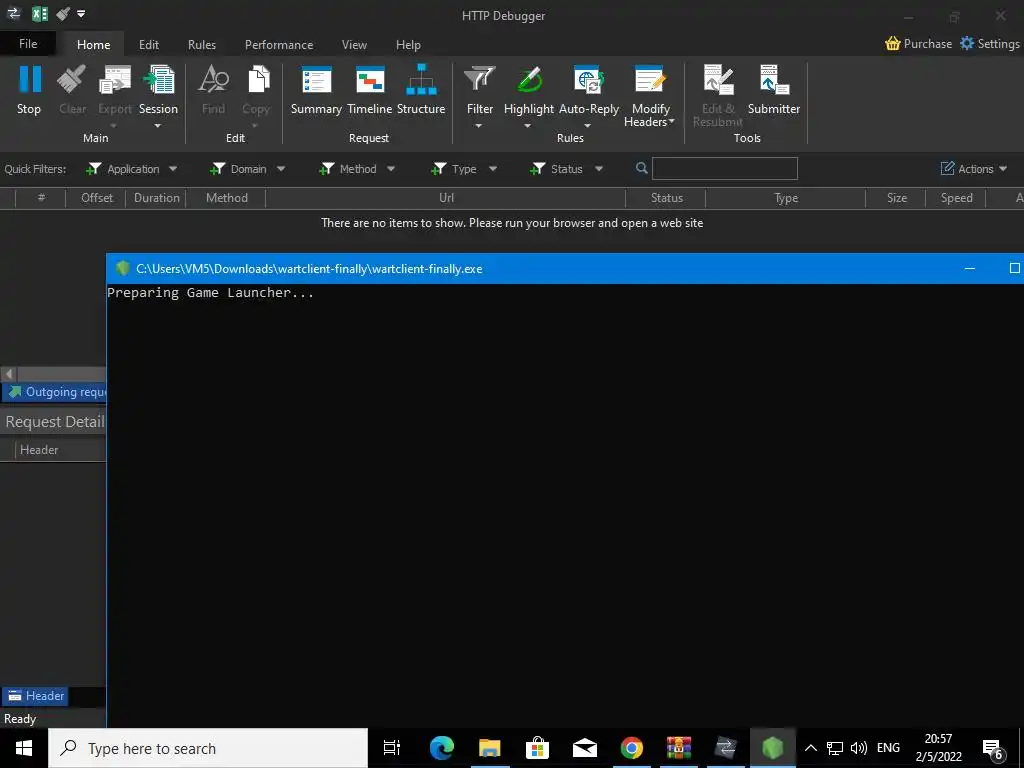Open the quick access toolbar customize arrow
The image size is (1024, 768).
pyautogui.click(x=81, y=14)
